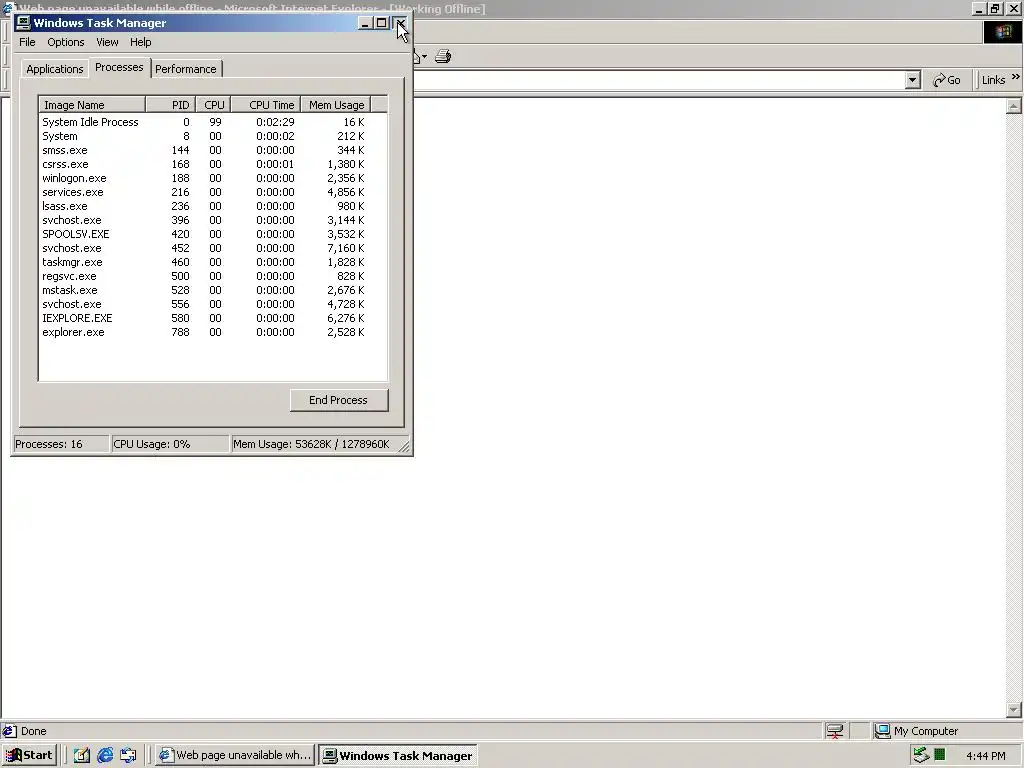
Task: Restore down the Internet Explorer window
Action: [x=995, y=9]
